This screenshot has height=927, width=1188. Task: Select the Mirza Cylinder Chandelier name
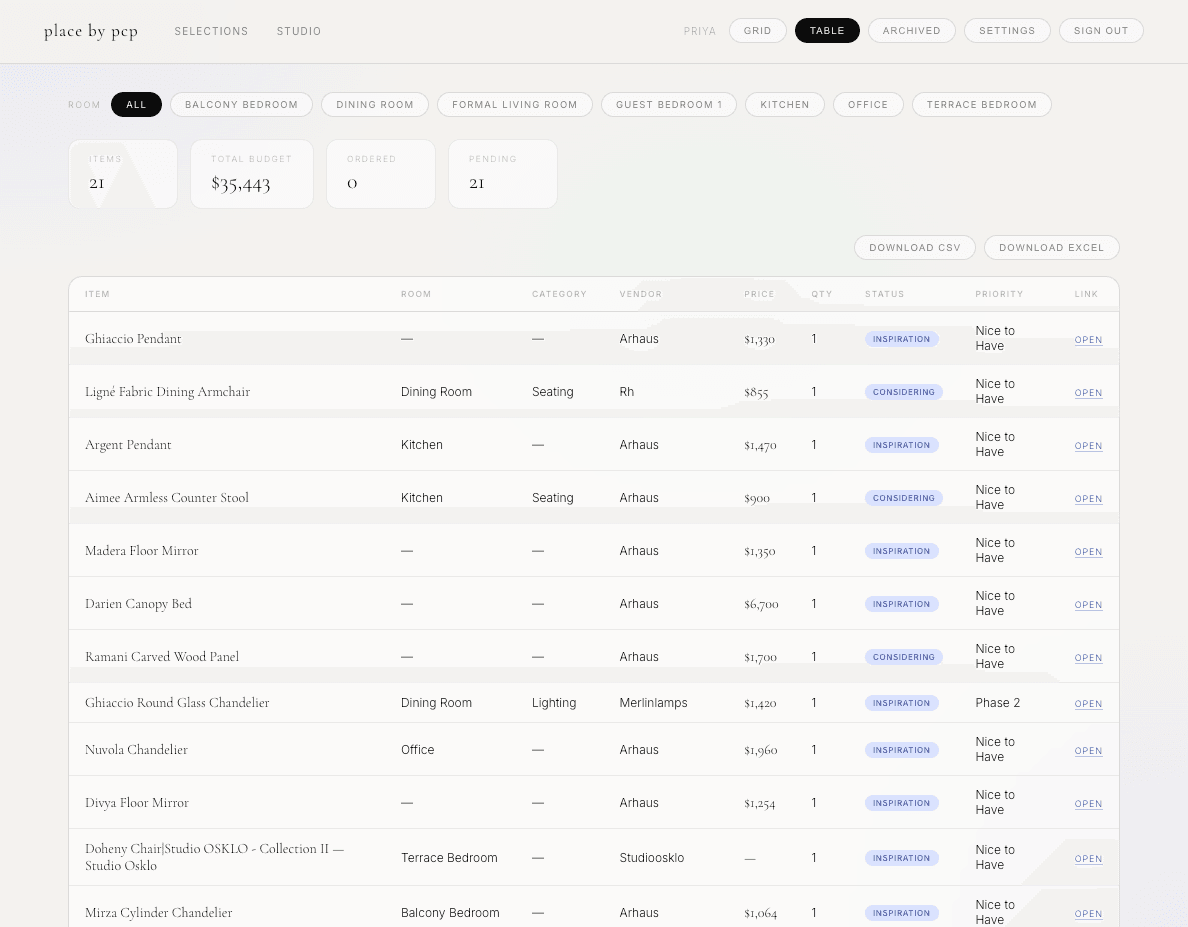[x=158, y=913]
